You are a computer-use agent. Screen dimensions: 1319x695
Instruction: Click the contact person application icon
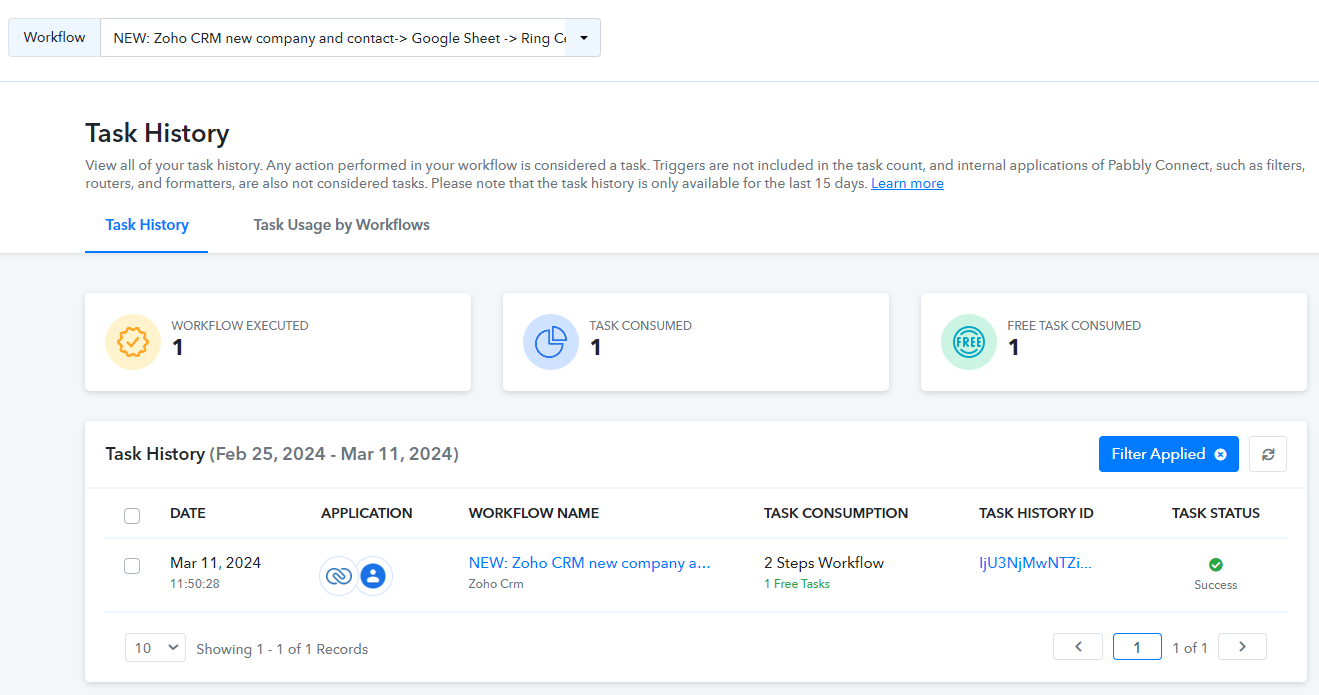click(373, 576)
